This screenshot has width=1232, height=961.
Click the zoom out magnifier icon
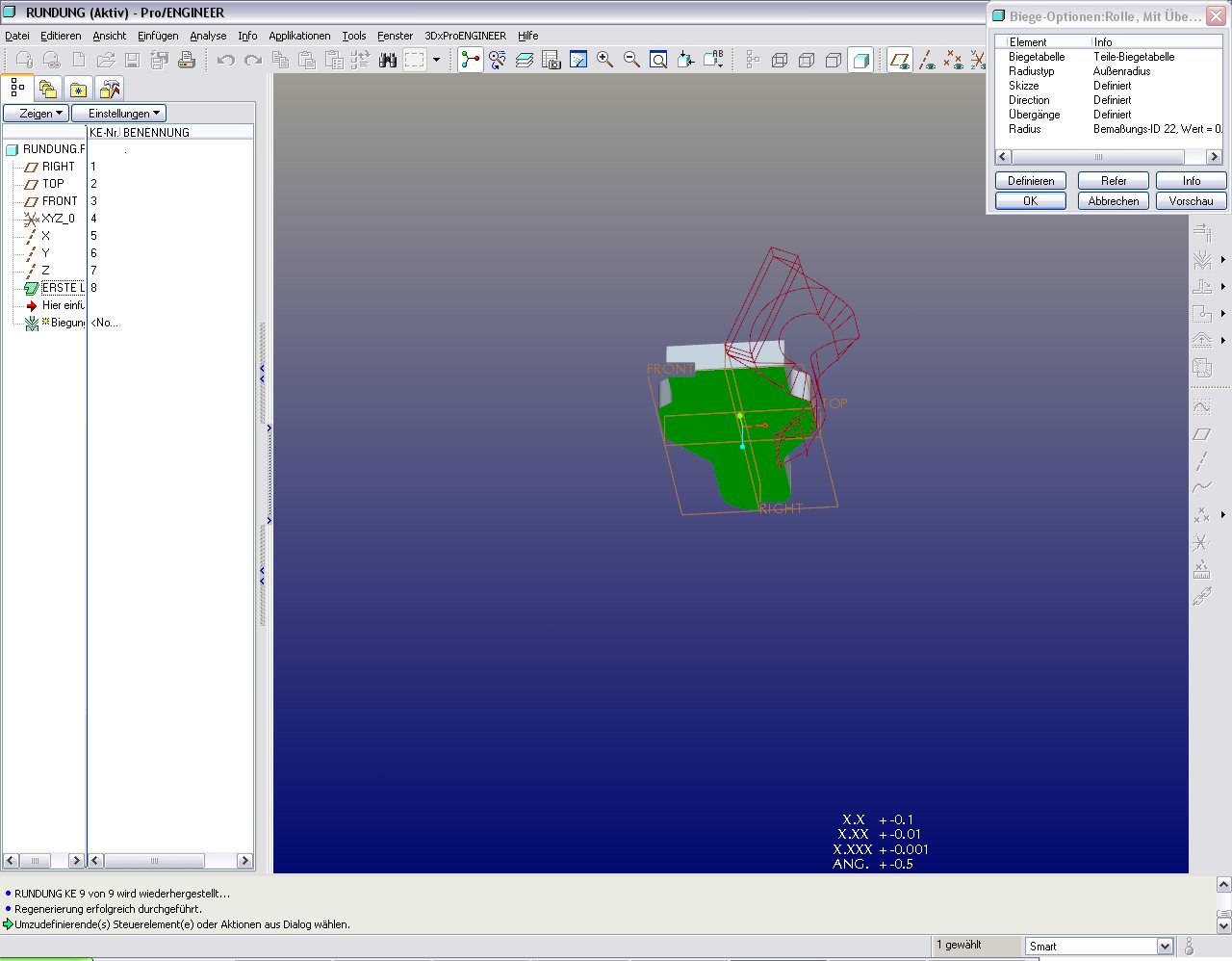click(x=631, y=60)
